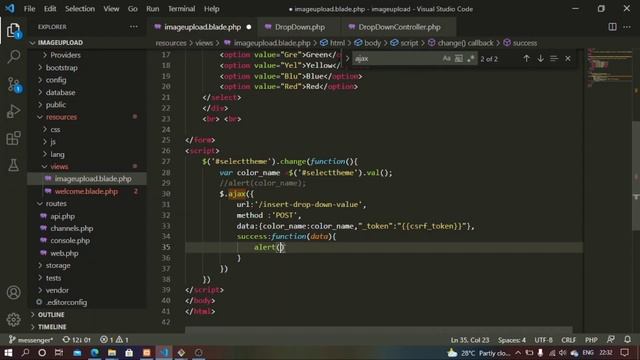Open the Source Control view
This screenshot has width=640, height=360.
[x=13, y=84]
